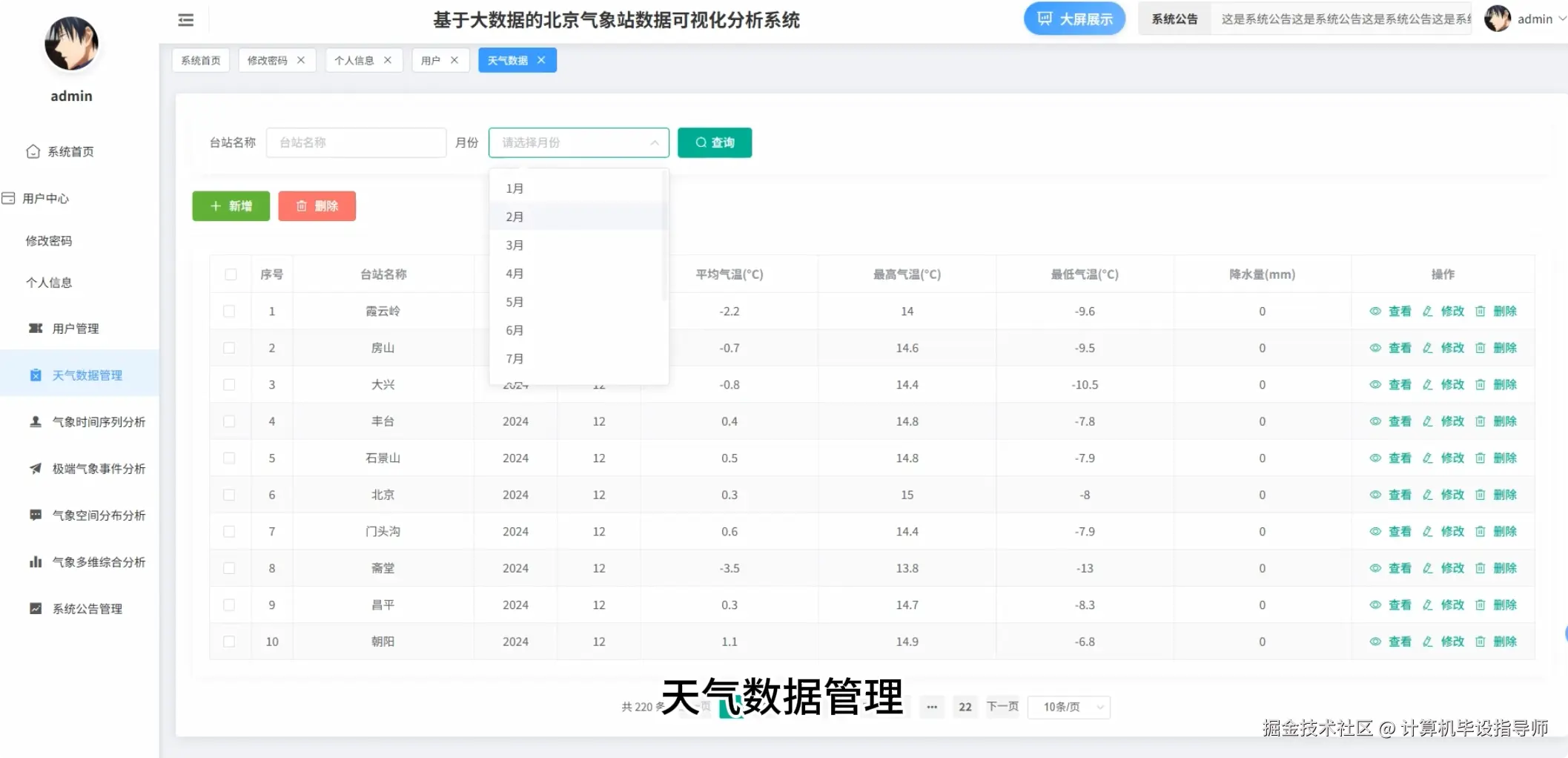Image resolution: width=1568 pixels, height=758 pixels.
Task: Open 极端气象事件分析 analysis page
Action: 94,468
